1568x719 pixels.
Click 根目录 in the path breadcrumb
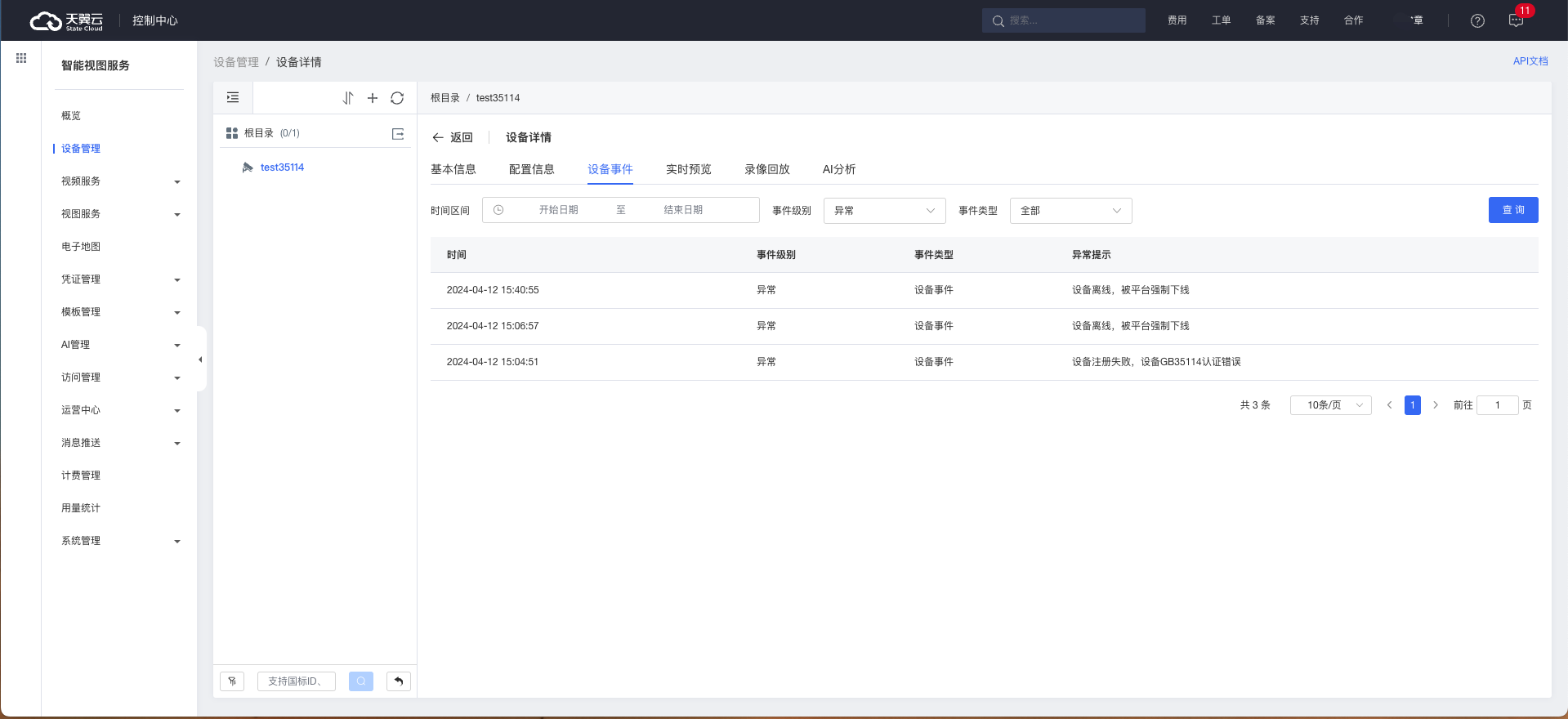click(445, 98)
